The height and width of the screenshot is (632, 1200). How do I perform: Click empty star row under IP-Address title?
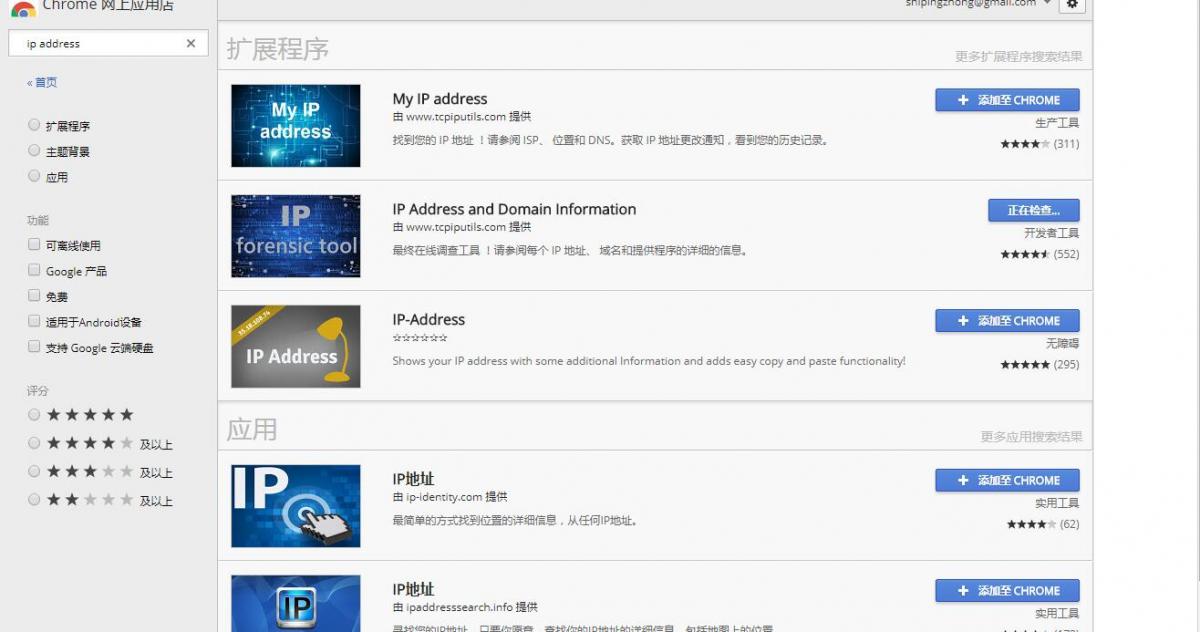[x=419, y=339]
